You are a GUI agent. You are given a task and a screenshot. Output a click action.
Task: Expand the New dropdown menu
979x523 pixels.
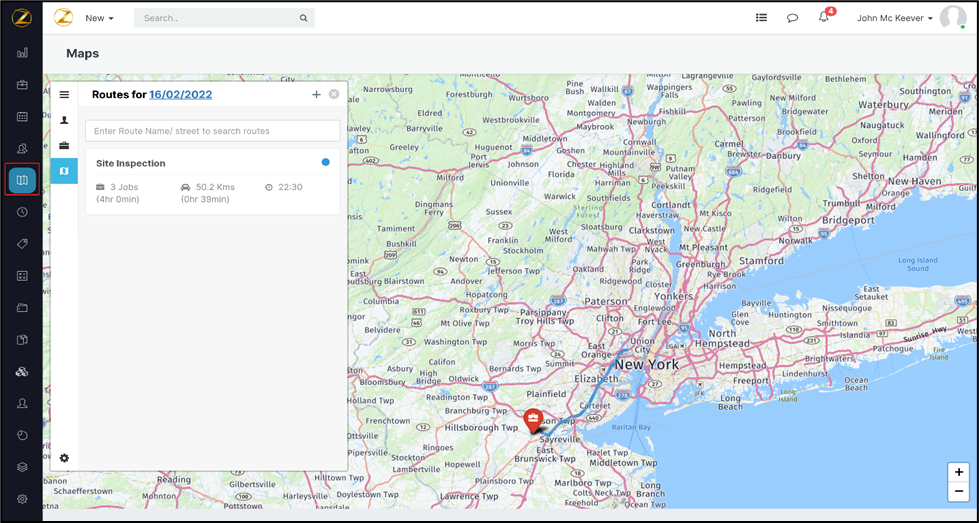pyautogui.click(x=99, y=18)
